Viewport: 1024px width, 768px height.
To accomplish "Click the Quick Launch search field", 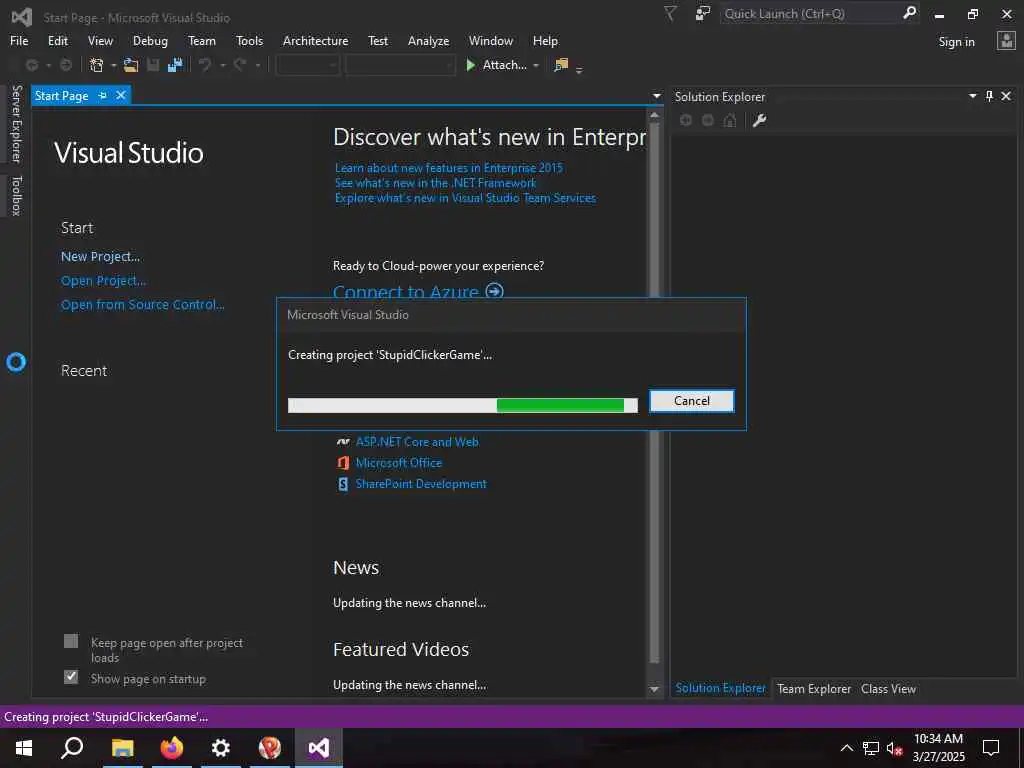I will (x=810, y=14).
